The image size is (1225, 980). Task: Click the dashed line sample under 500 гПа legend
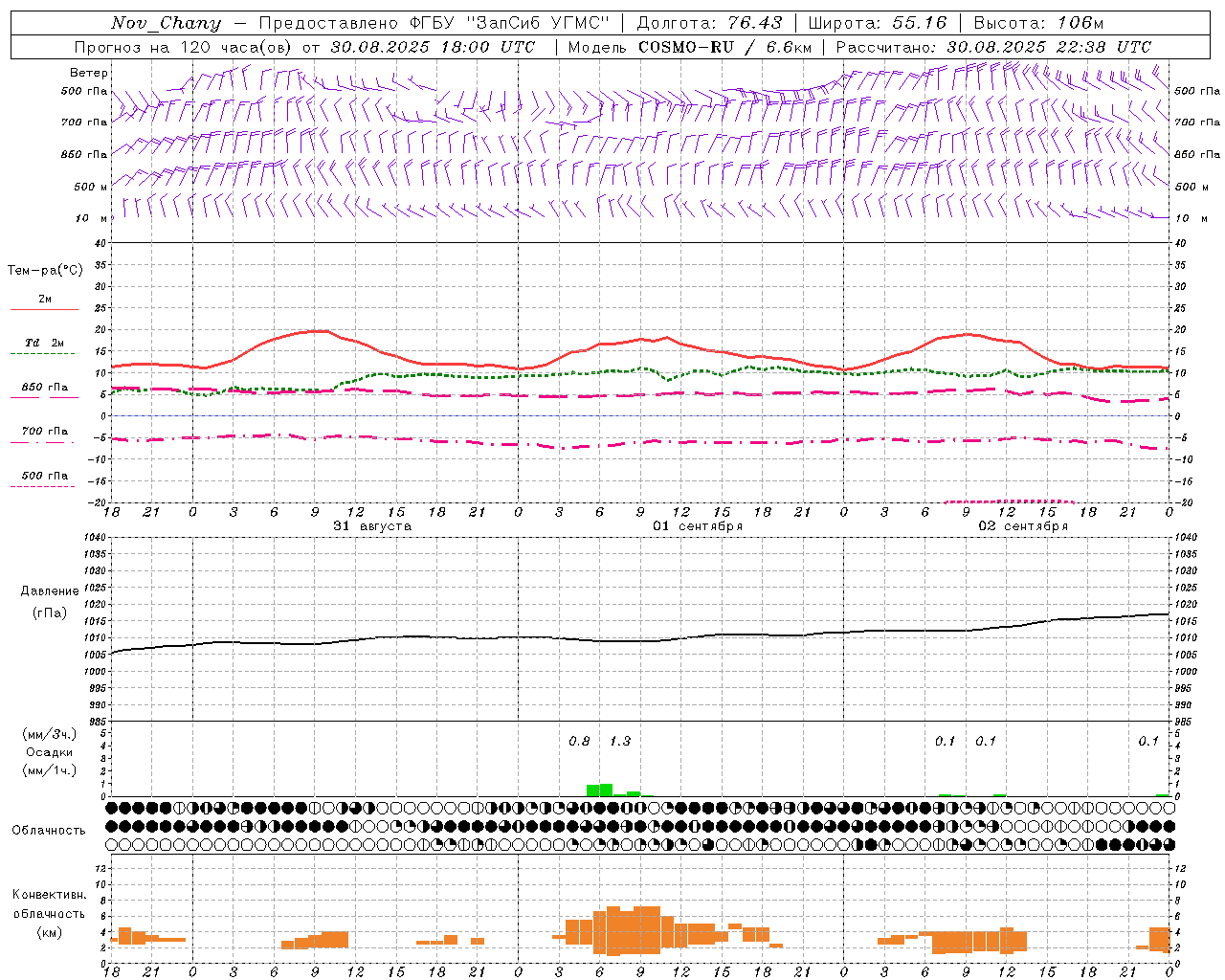pos(42,486)
